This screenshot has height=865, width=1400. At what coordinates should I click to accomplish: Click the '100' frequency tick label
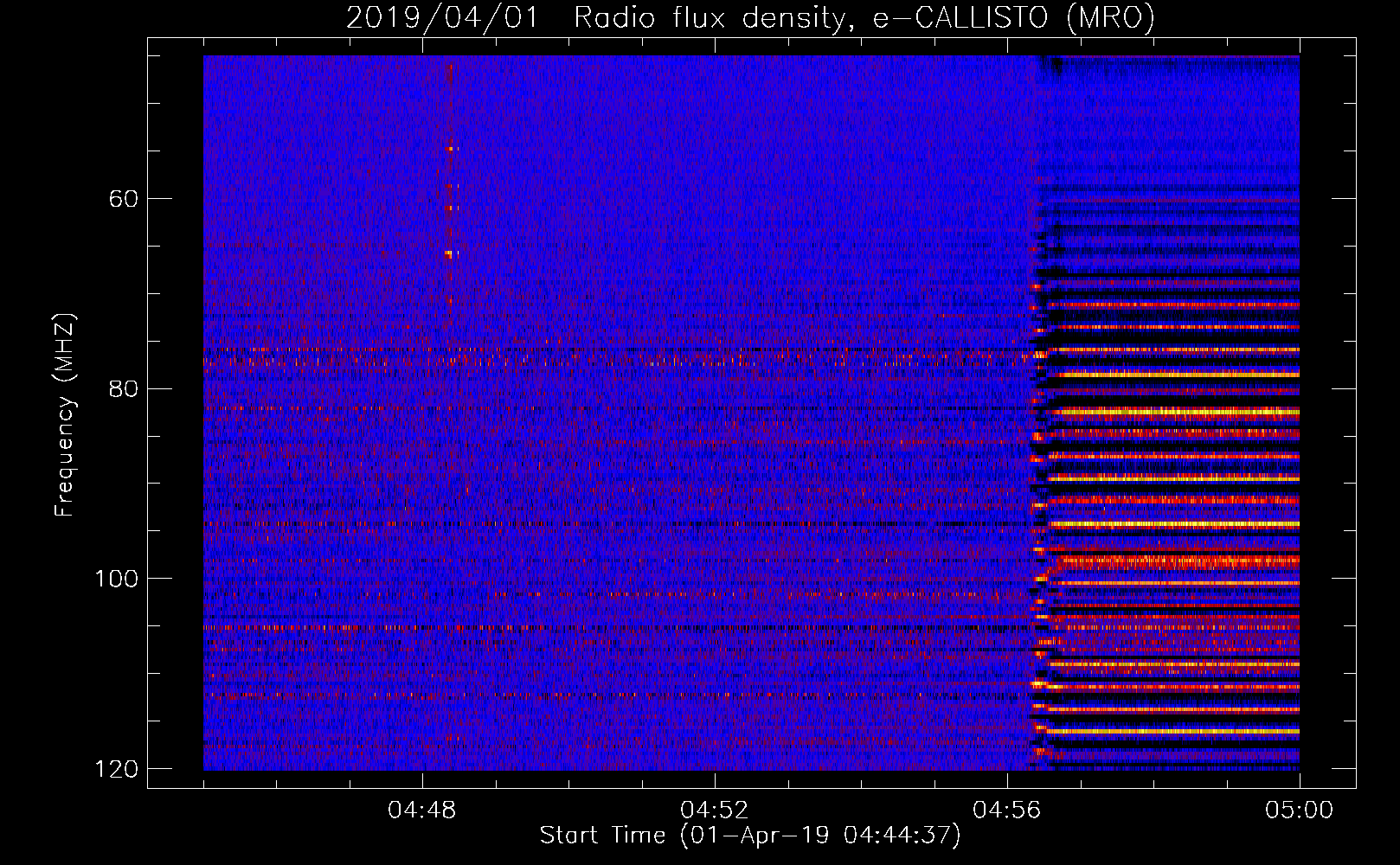117,579
